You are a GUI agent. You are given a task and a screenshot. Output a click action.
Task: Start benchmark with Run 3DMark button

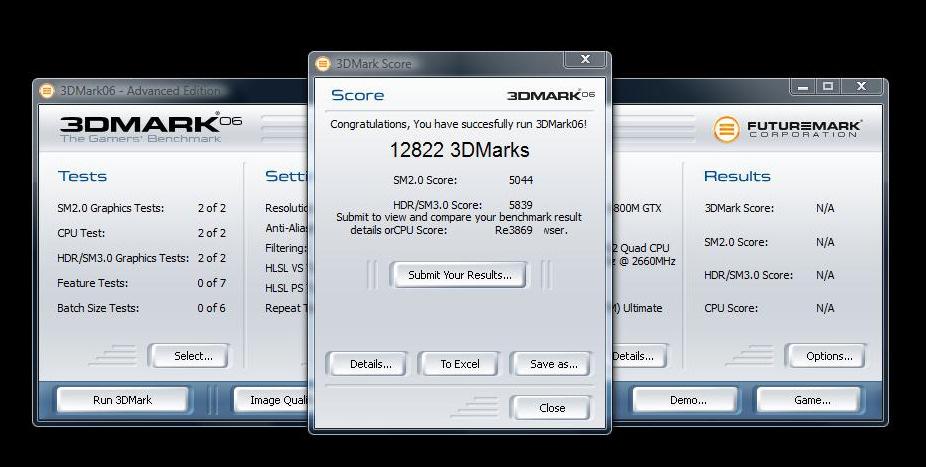[122, 400]
